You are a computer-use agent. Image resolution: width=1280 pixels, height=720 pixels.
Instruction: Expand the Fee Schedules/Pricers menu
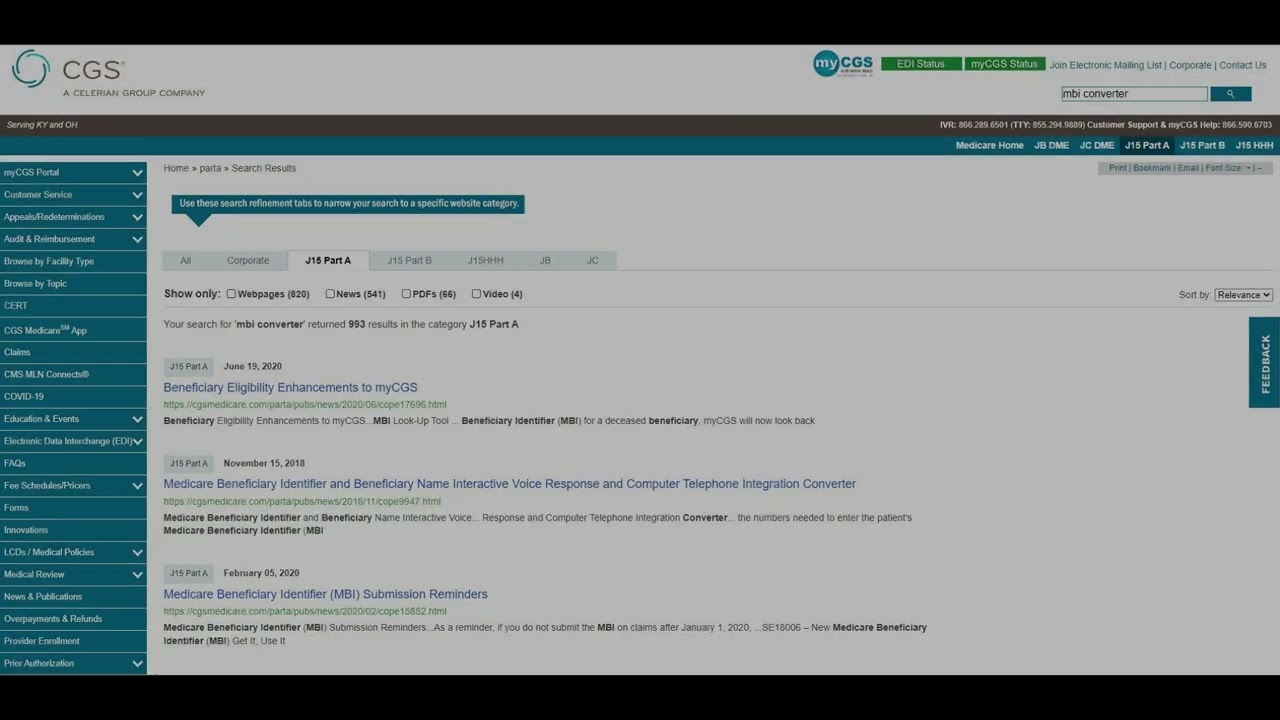point(137,486)
